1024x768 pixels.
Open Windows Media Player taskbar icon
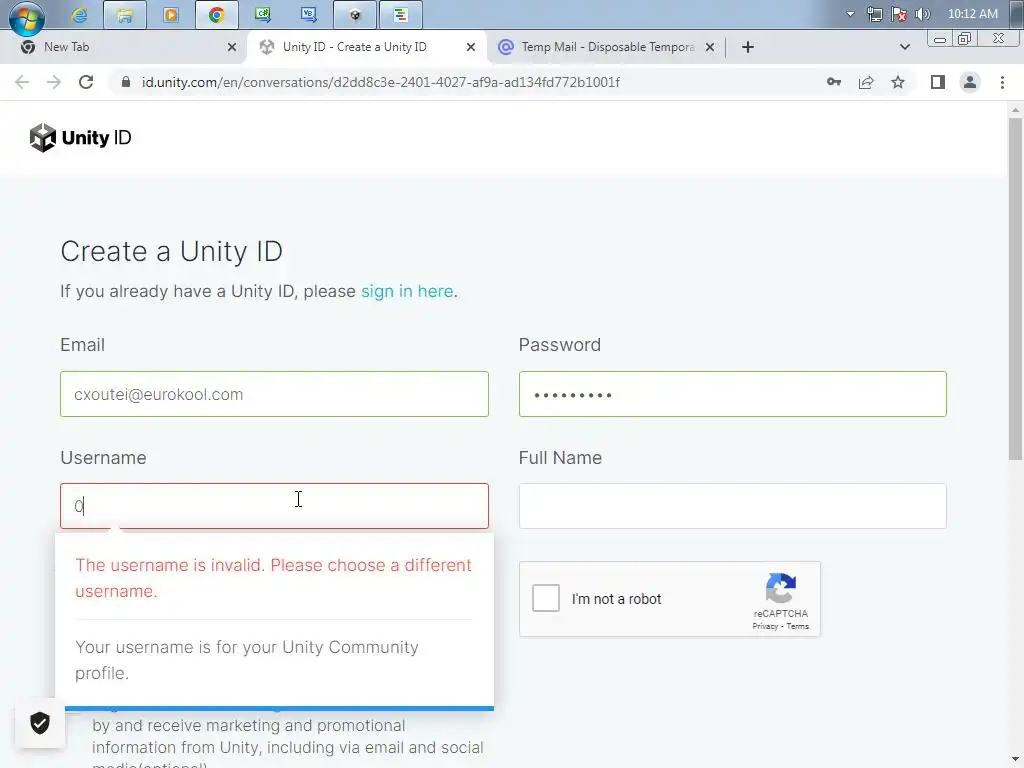(x=170, y=15)
